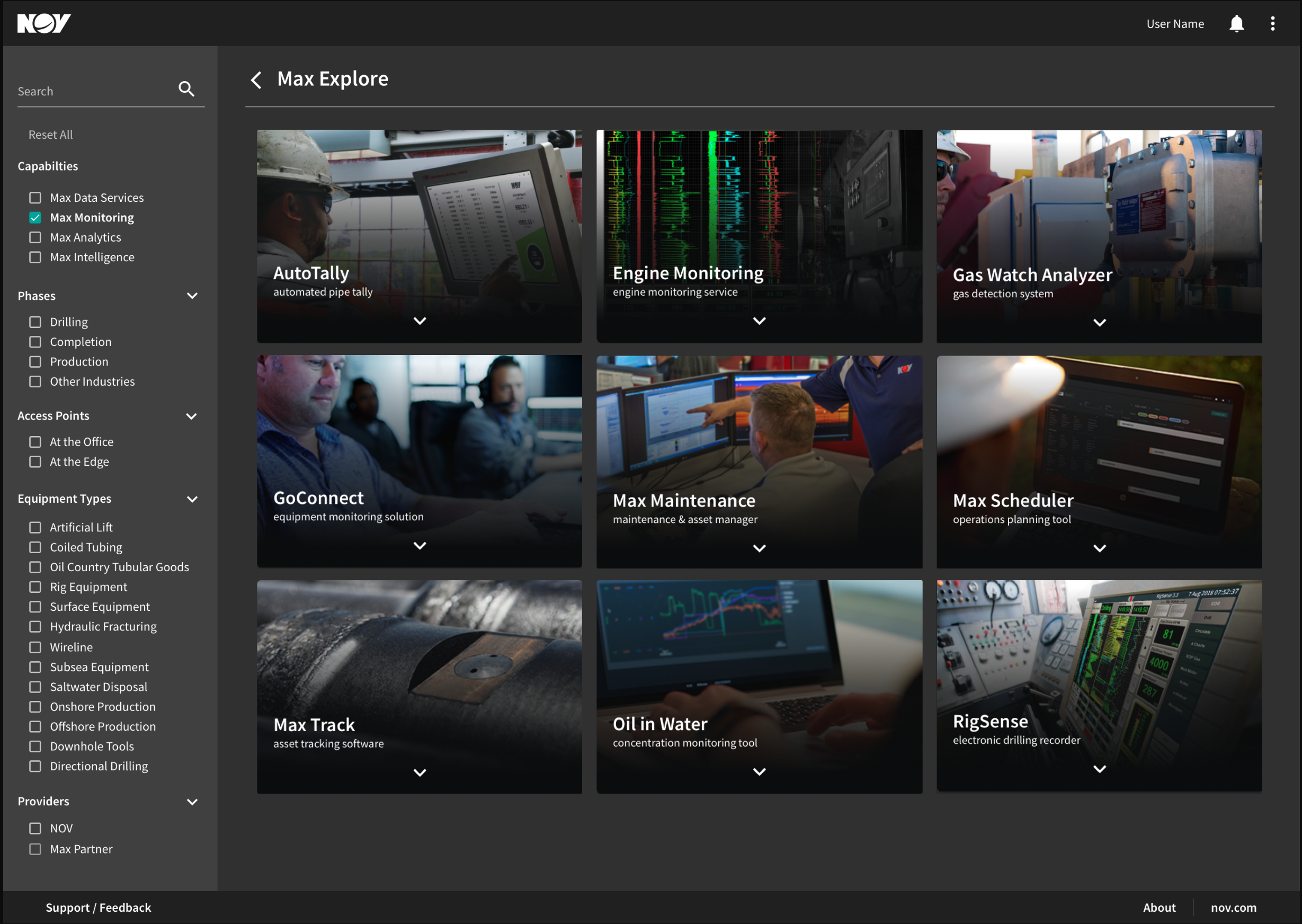This screenshot has width=1302, height=924.
Task: Click the NOV logo
Action: 44,23
